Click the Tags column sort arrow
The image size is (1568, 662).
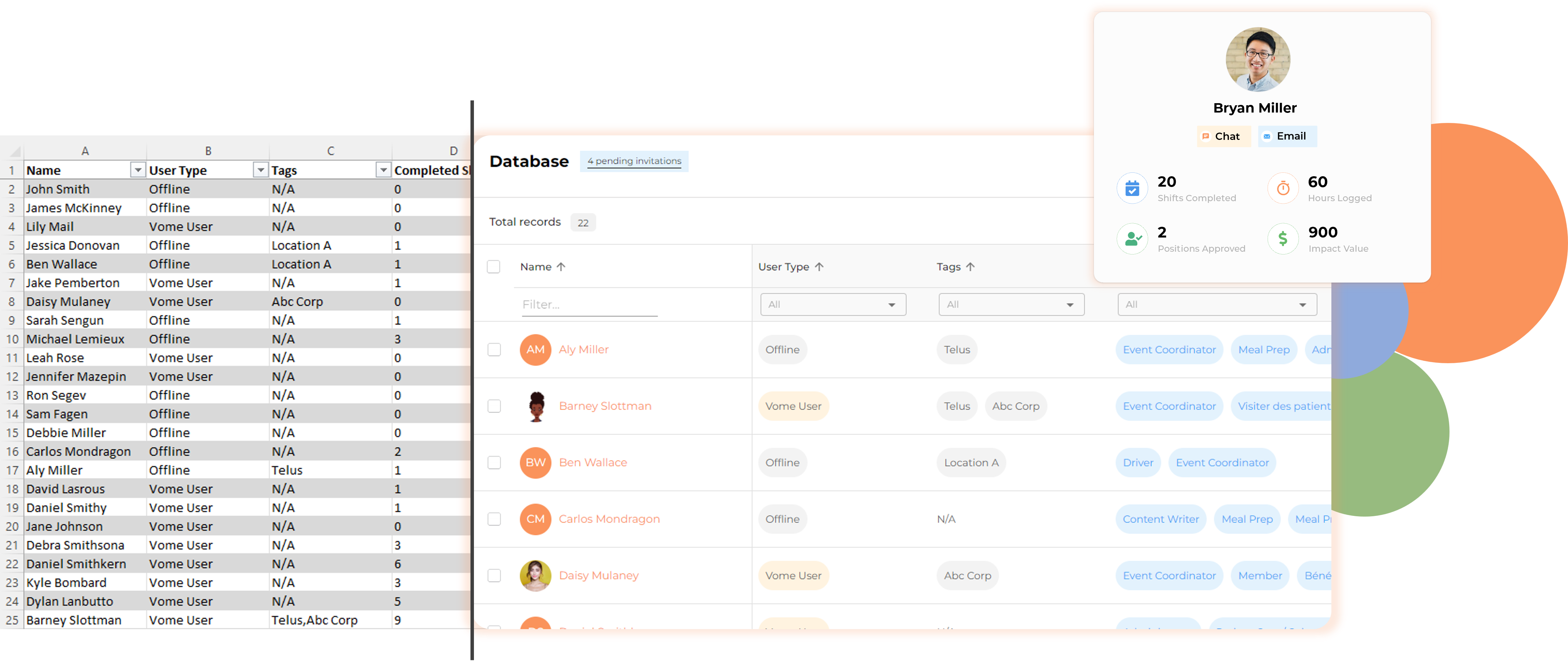[970, 267]
